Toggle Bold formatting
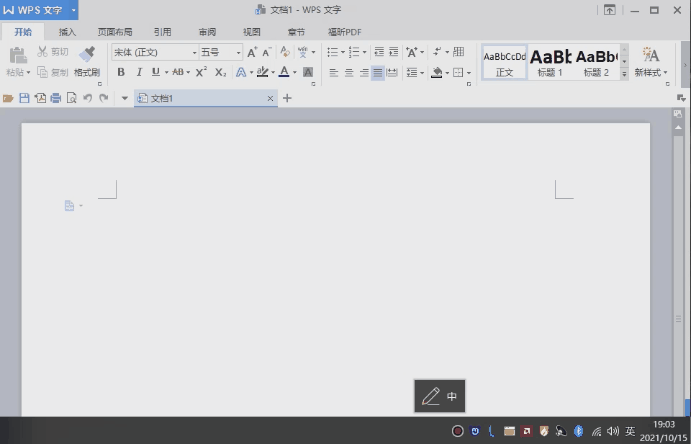This screenshot has width=691, height=444. [121, 72]
